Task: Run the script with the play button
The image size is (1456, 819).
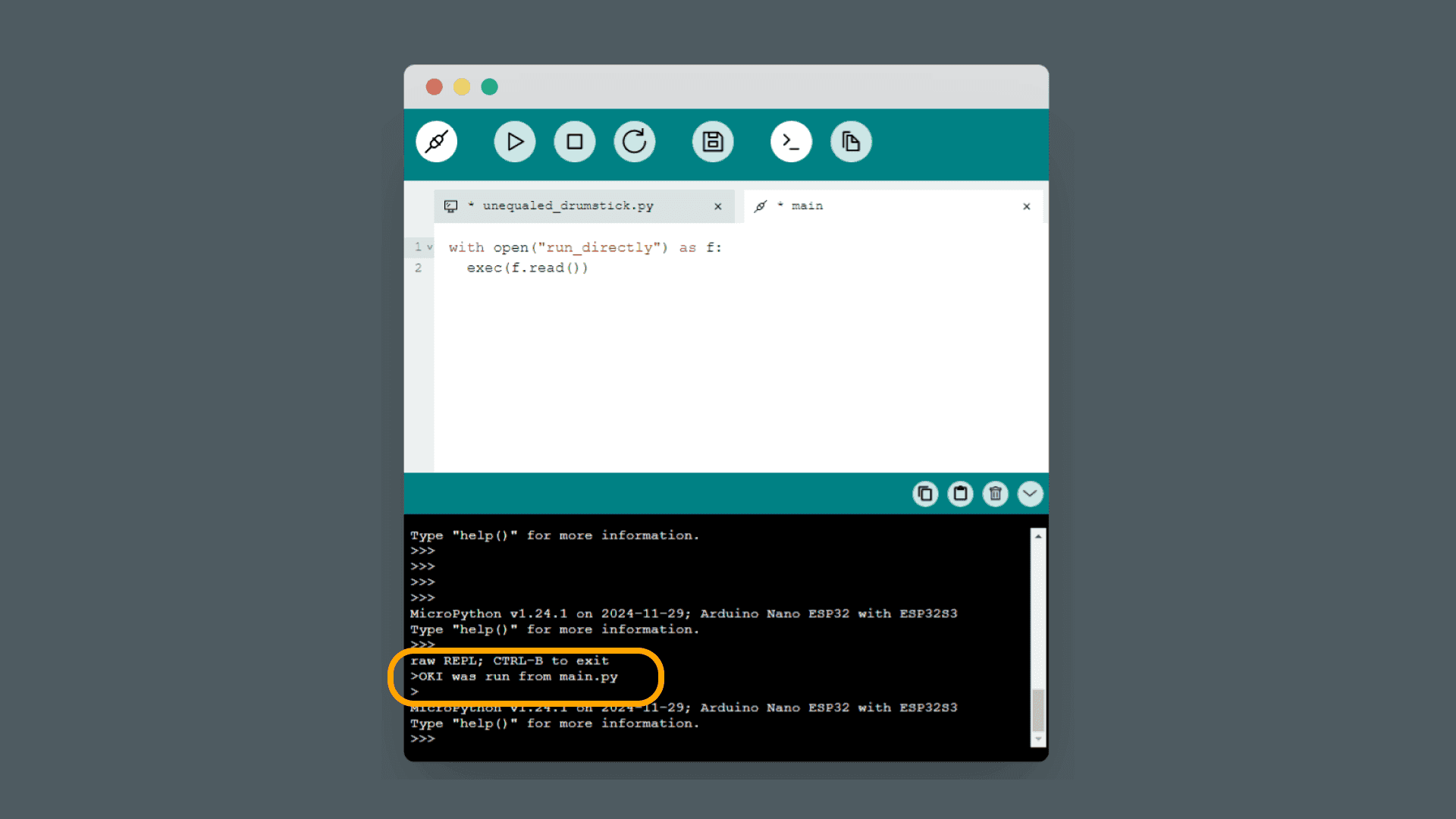Action: point(515,142)
